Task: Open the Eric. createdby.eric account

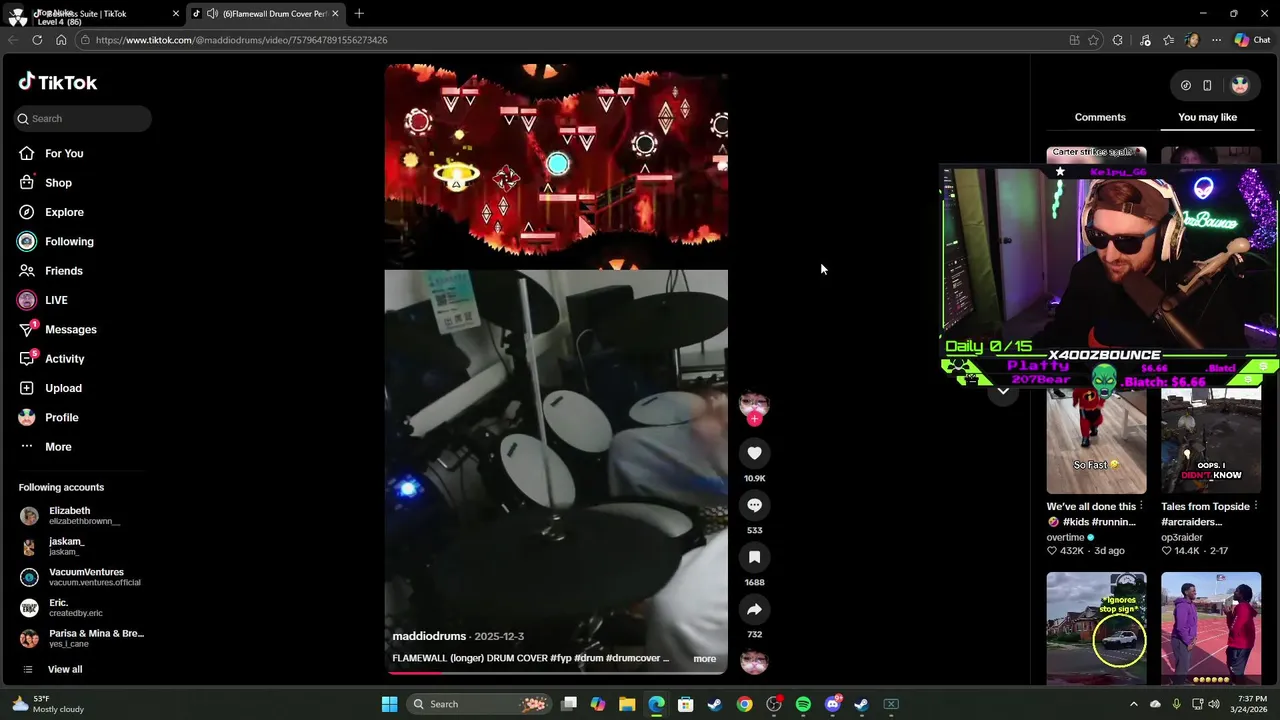Action: 80,608
